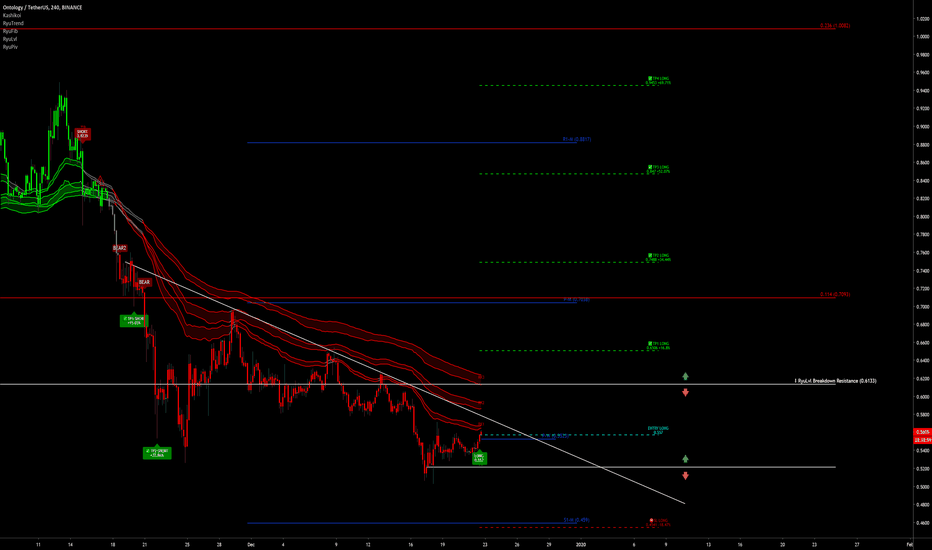Click the green LONG signal box near latest candles
Screen dimensions: 932x550
479,458
